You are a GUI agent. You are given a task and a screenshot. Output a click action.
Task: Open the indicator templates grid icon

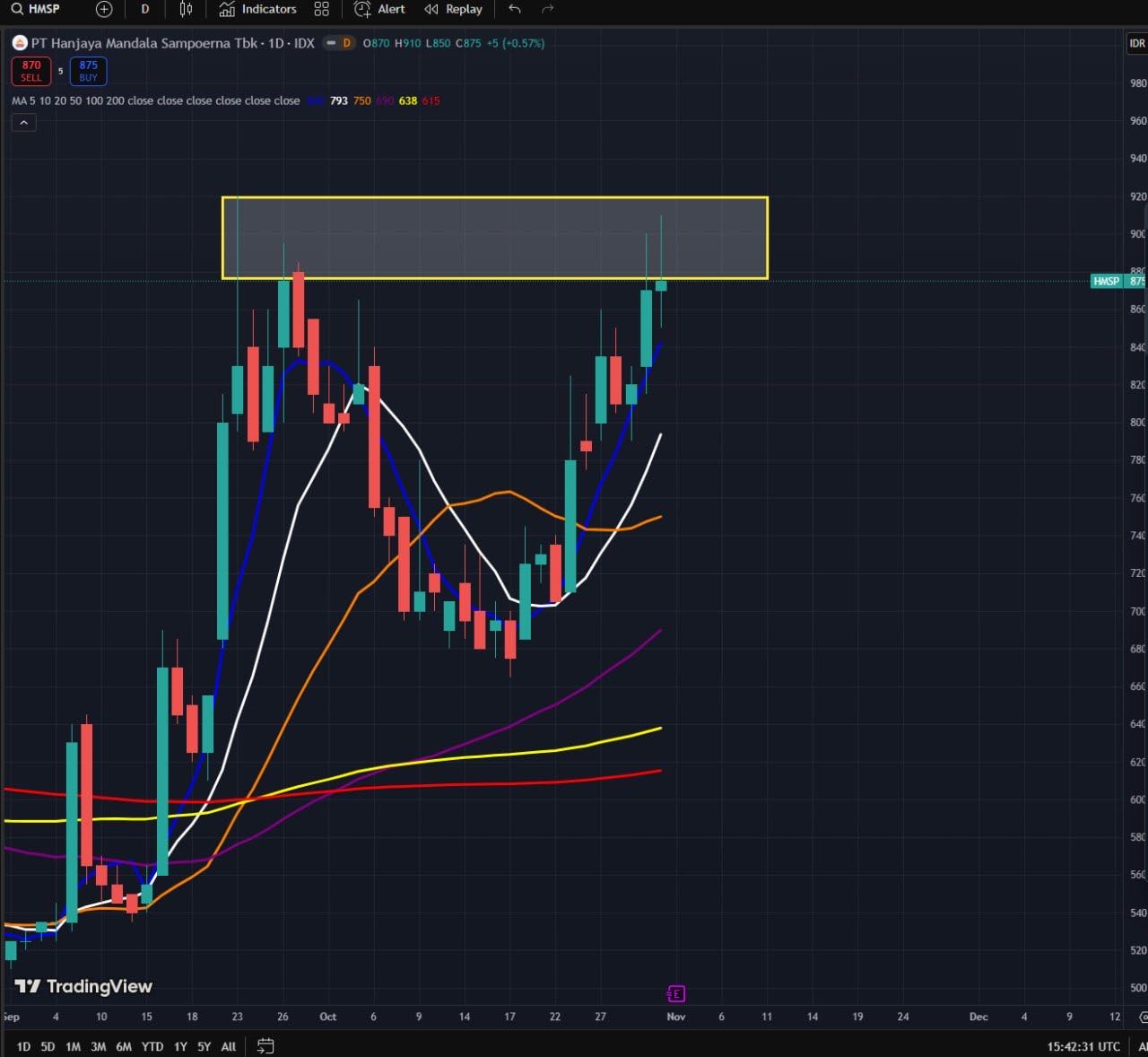point(321,10)
